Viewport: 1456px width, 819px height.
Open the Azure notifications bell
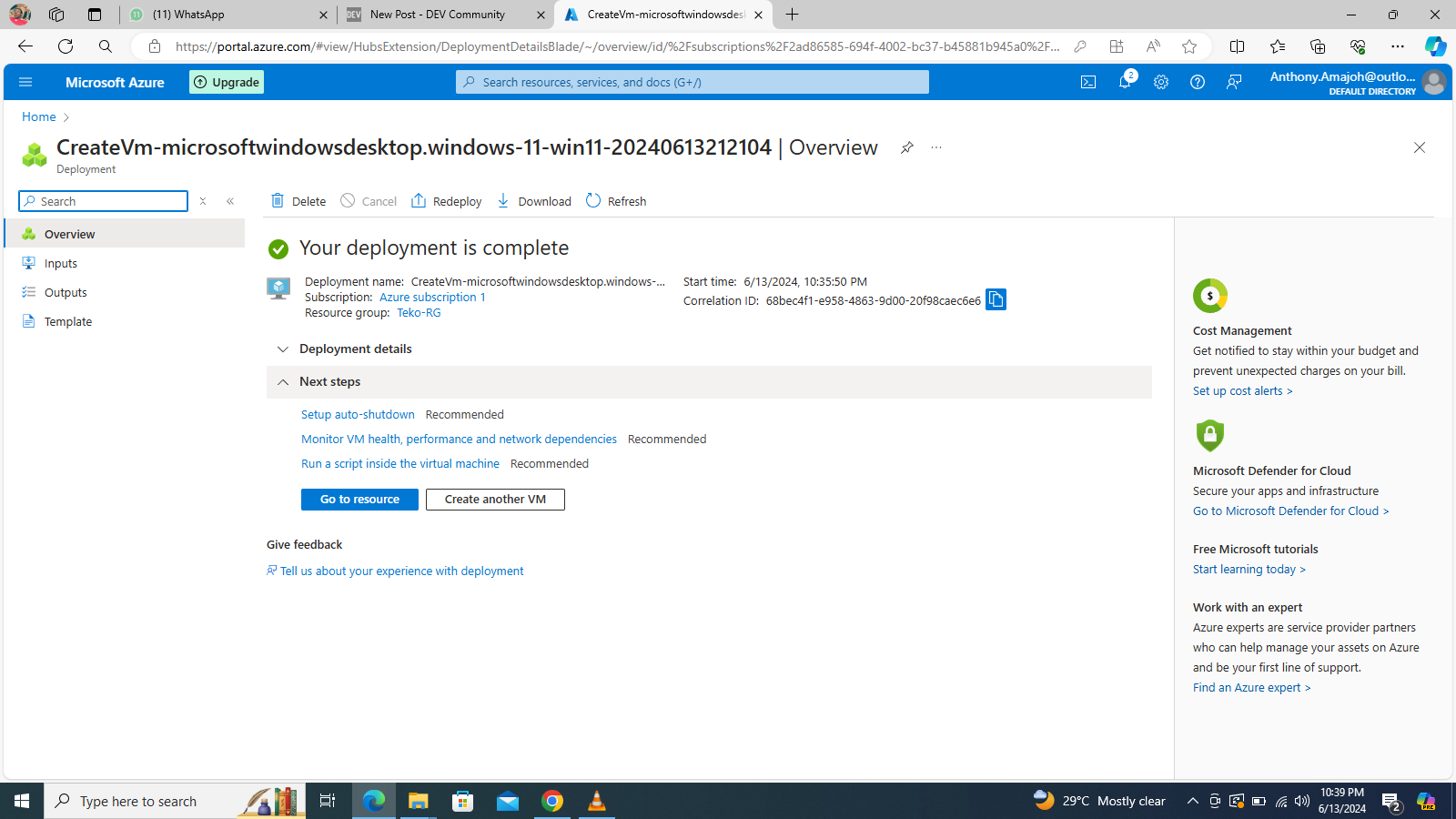[x=1125, y=82]
